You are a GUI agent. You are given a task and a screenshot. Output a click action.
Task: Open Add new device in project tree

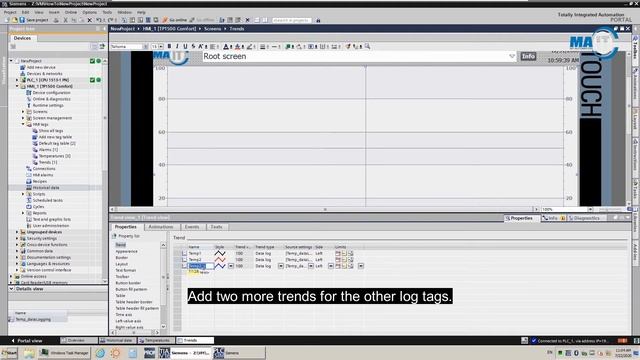tap(41, 67)
